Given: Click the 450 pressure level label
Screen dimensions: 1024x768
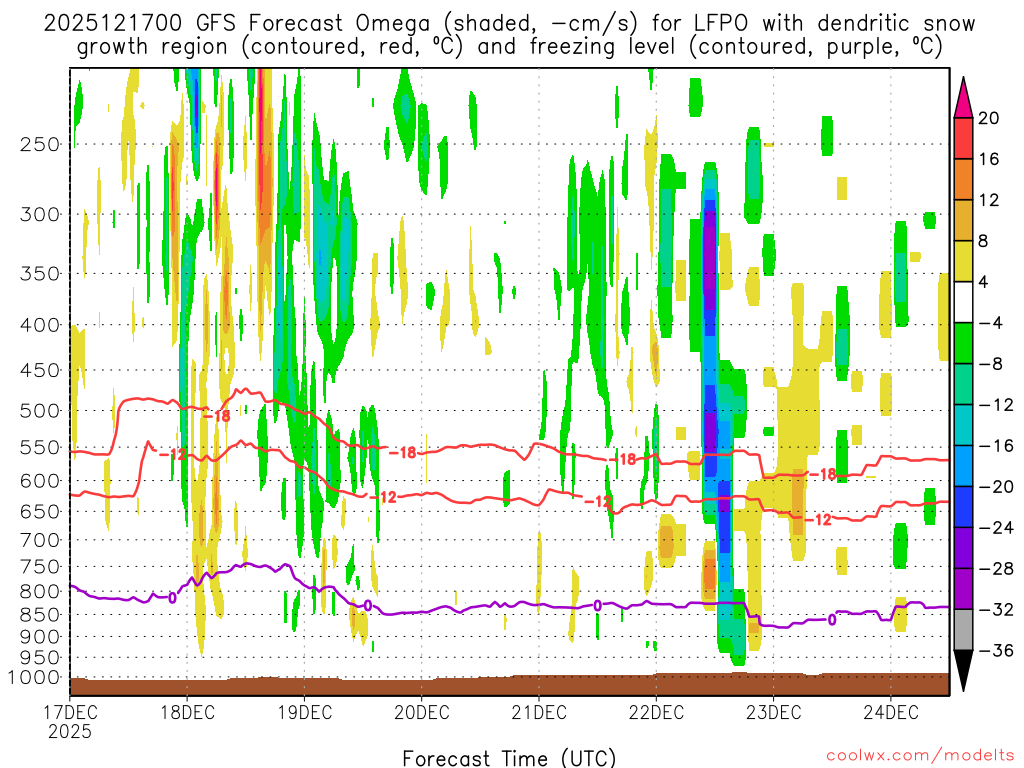Looking at the screenshot, I should pyautogui.click(x=40, y=370).
